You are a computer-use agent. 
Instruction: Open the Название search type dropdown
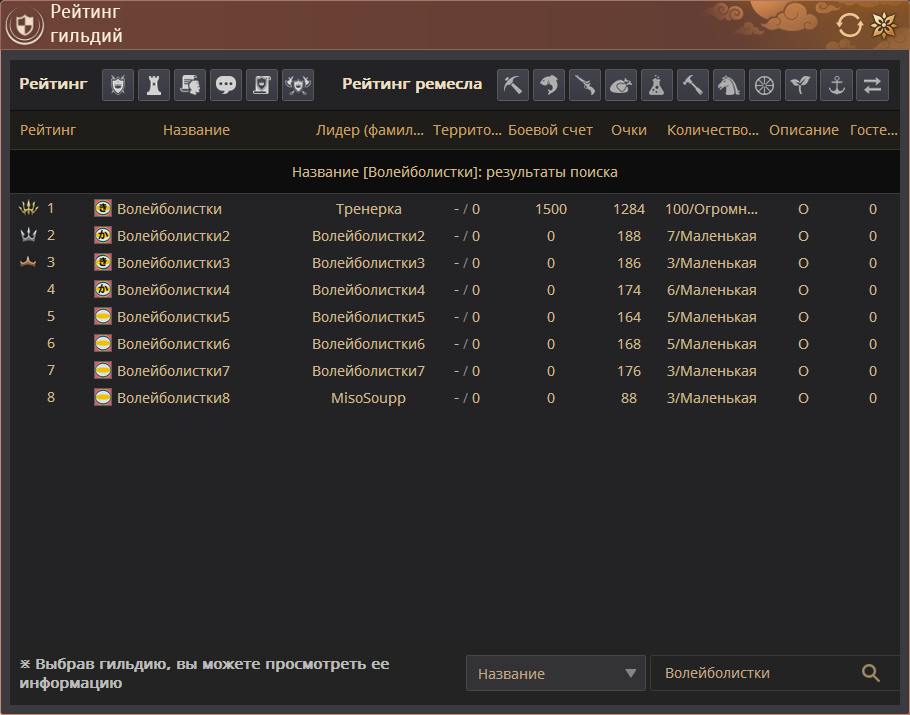pyautogui.click(x=556, y=673)
